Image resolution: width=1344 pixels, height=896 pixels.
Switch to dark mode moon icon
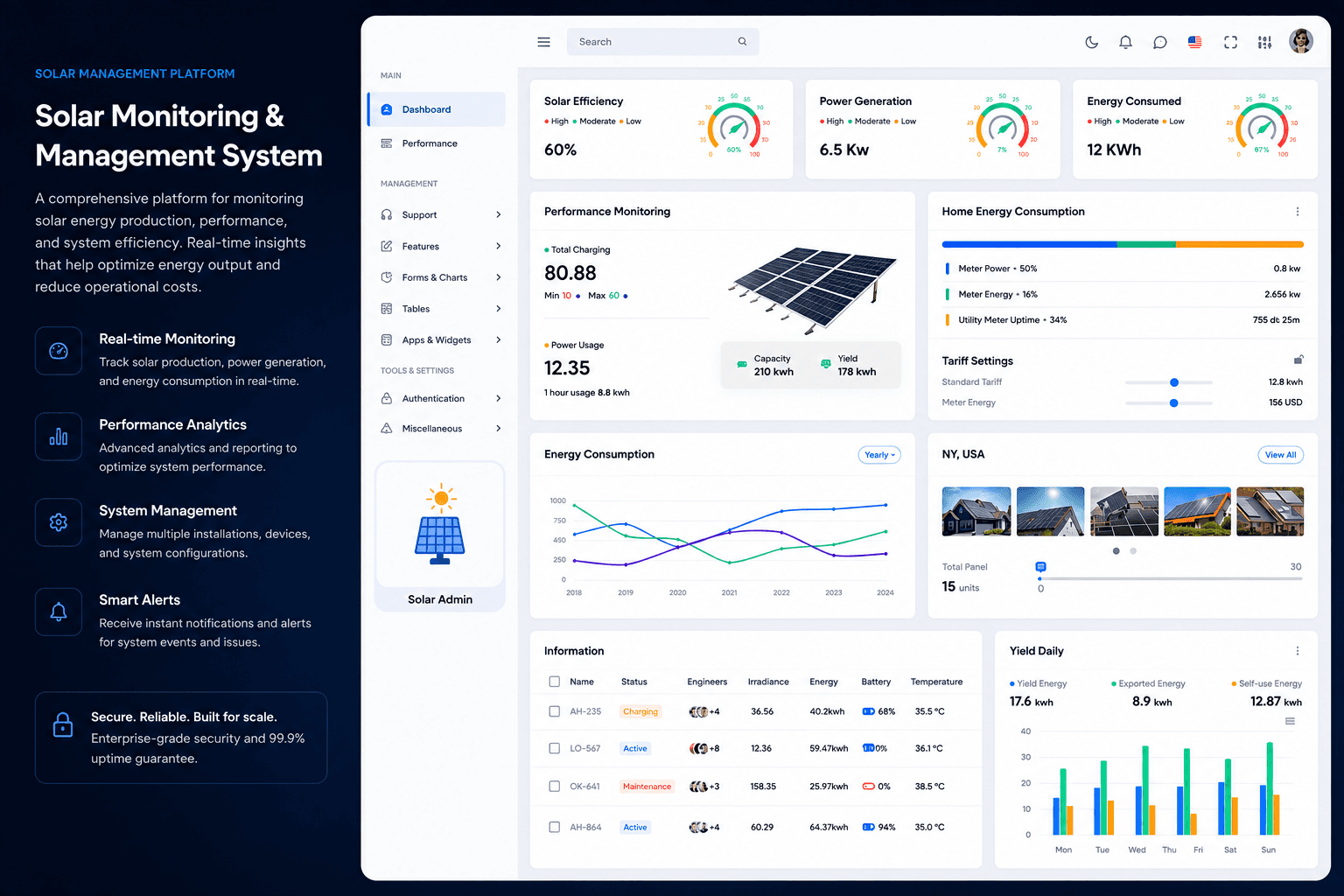(x=1091, y=42)
